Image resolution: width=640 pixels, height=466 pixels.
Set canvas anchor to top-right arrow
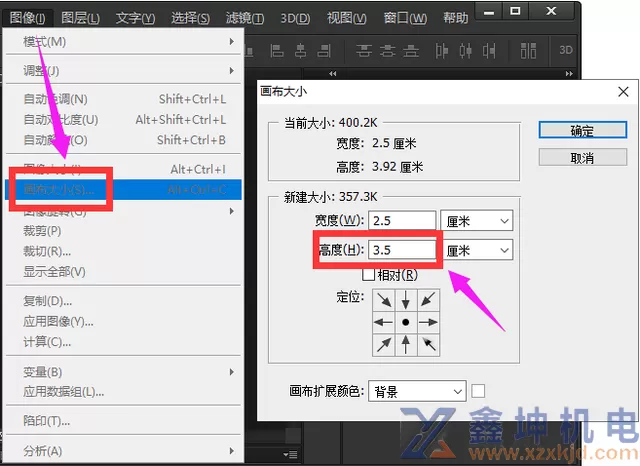pyautogui.click(x=428, y=300)
